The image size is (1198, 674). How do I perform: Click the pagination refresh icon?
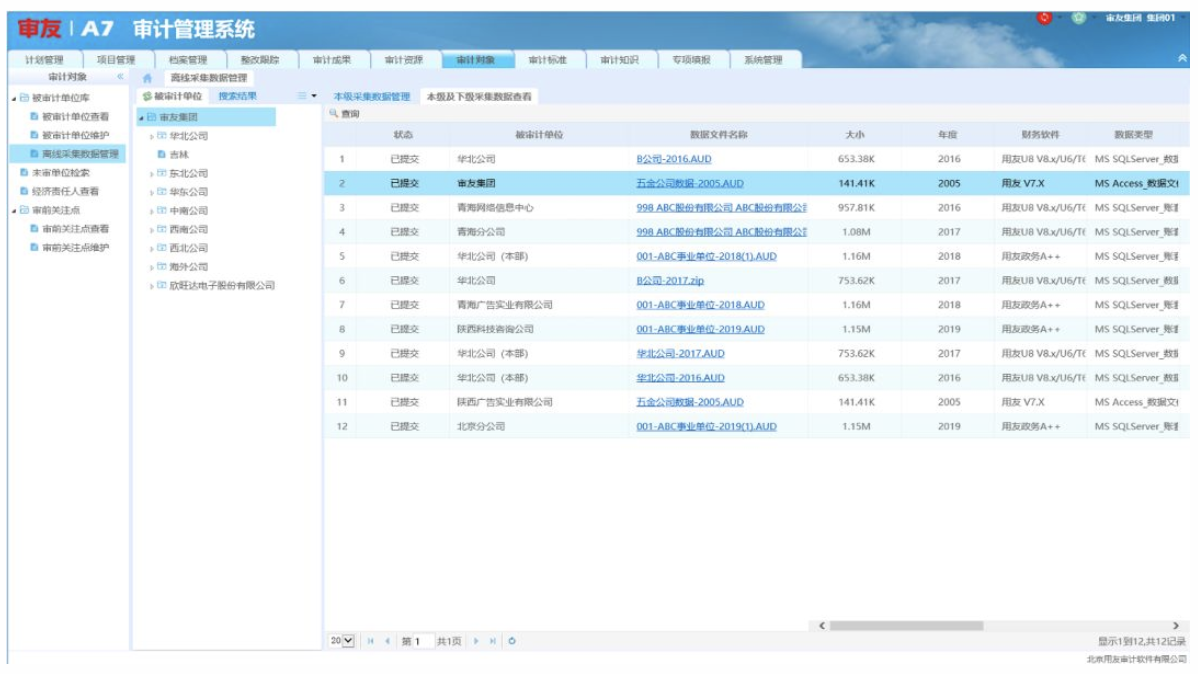click(x=512, y=641)
